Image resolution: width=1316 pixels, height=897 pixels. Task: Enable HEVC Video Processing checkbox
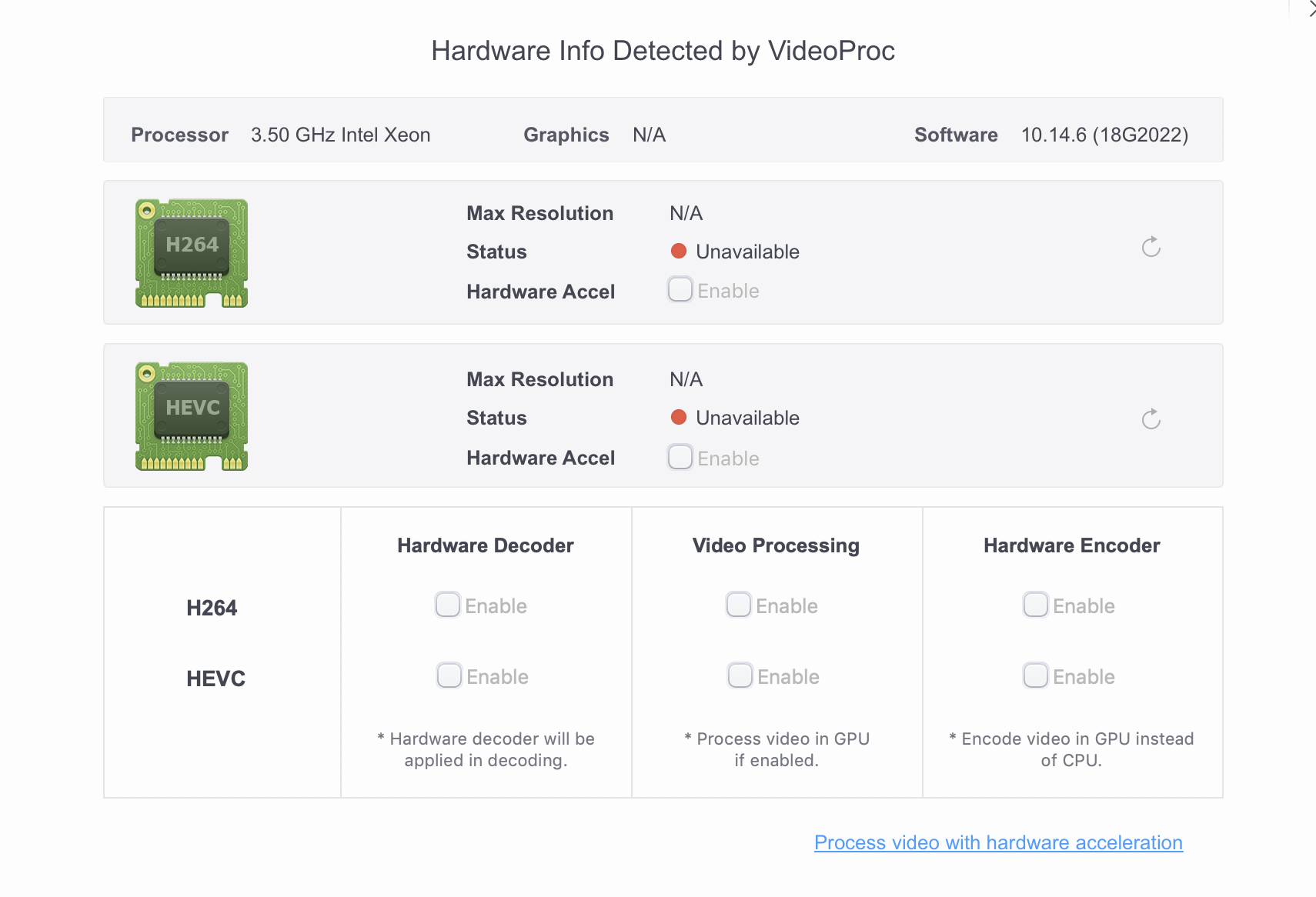tap(740, 675)
